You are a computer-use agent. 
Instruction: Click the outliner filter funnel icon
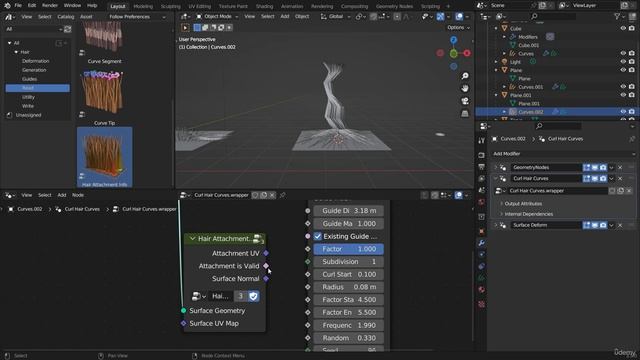[x=618, y=16]
